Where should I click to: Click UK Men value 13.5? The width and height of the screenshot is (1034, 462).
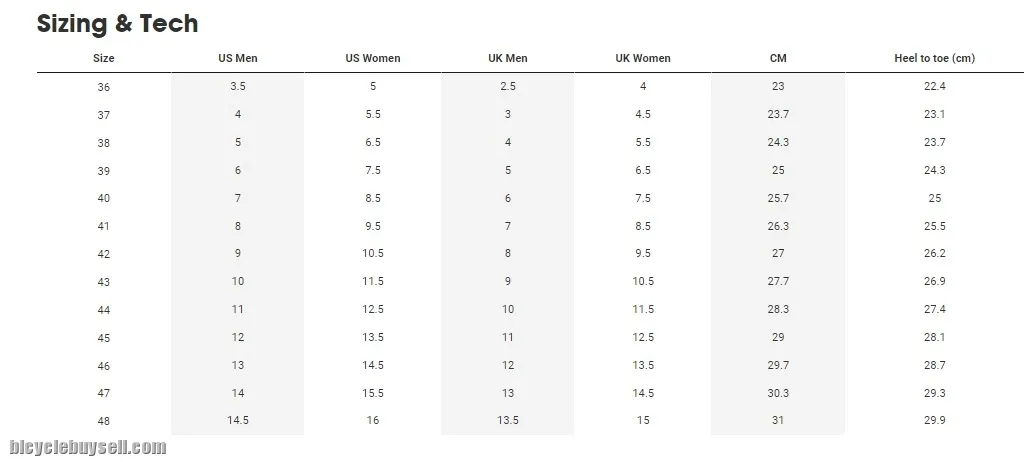click(508, 421)
